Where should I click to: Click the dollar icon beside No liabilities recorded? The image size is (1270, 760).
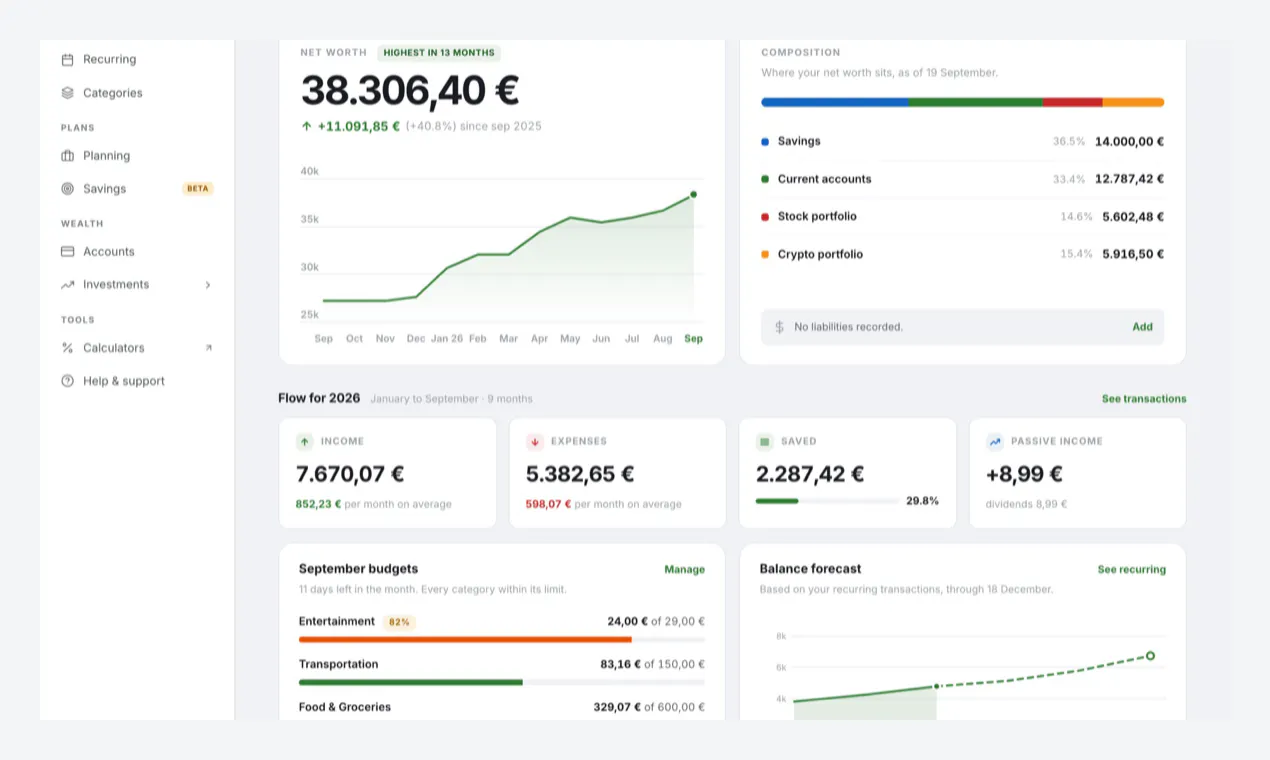click(x=780, y=327)
